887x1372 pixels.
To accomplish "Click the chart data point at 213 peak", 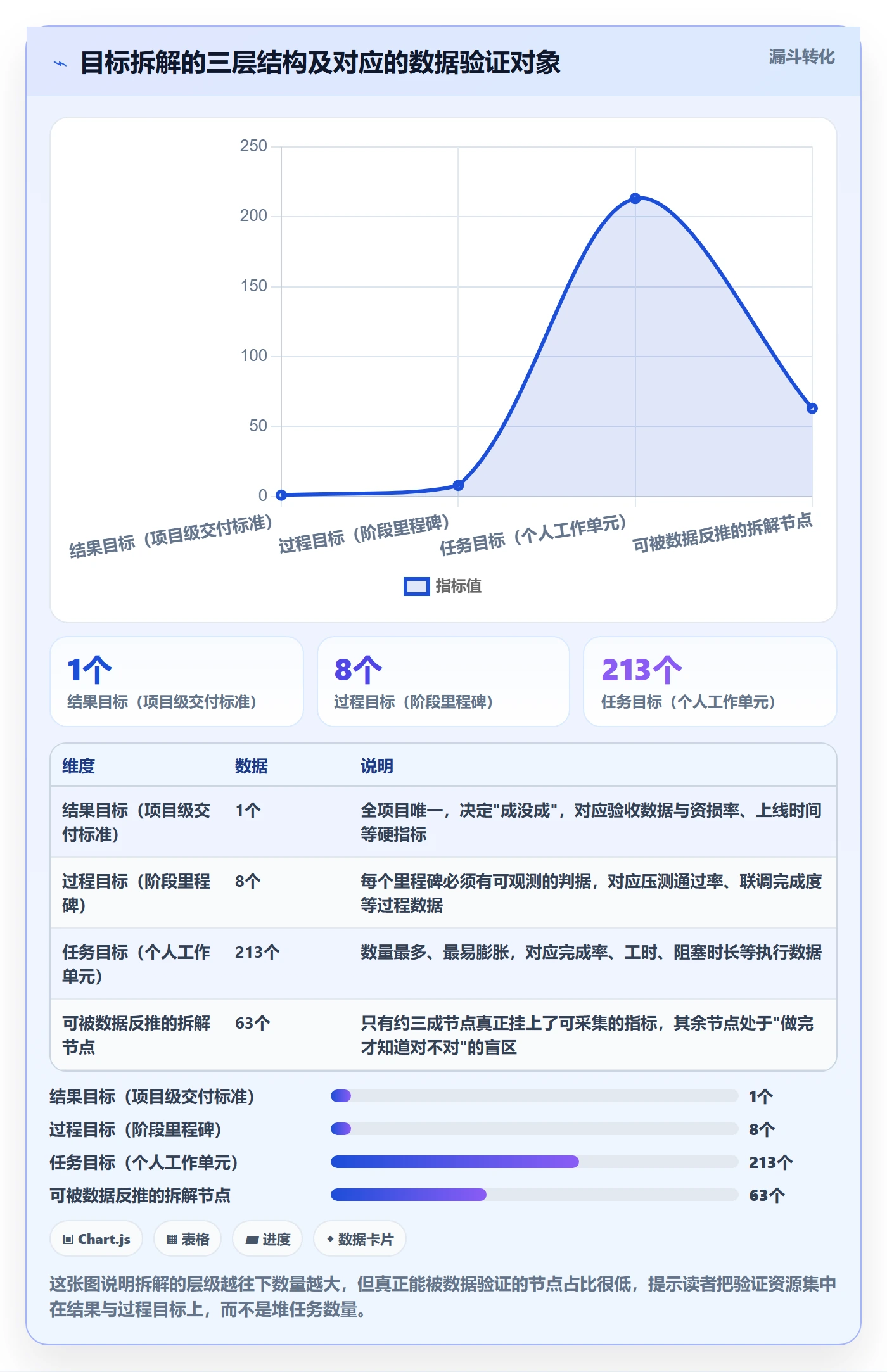I will pyautogui.click(x=635, y=198).
